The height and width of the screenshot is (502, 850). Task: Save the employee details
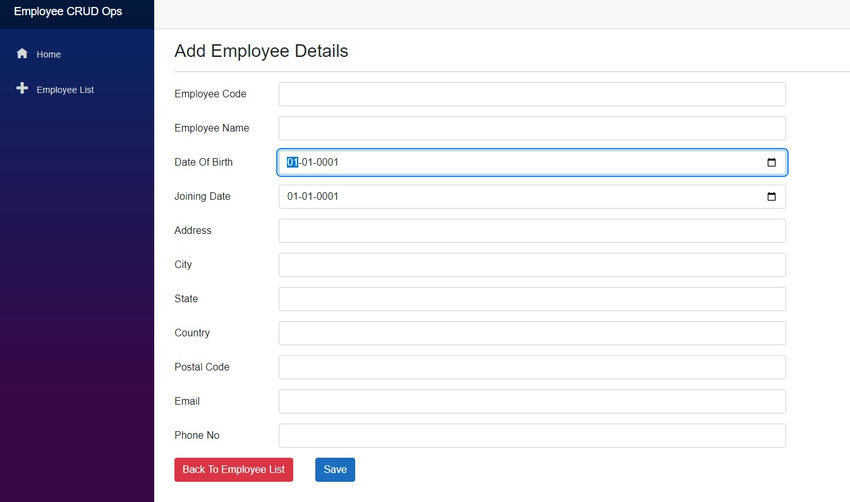pos(335,469)
